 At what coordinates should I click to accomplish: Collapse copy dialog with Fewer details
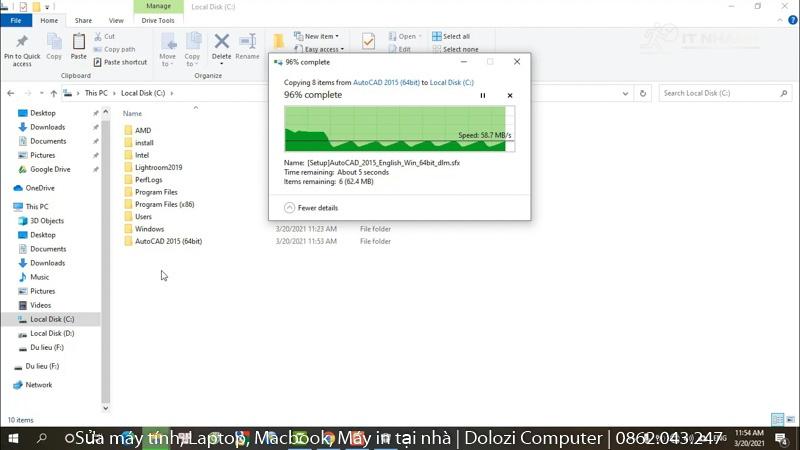[x=311, y=208]
